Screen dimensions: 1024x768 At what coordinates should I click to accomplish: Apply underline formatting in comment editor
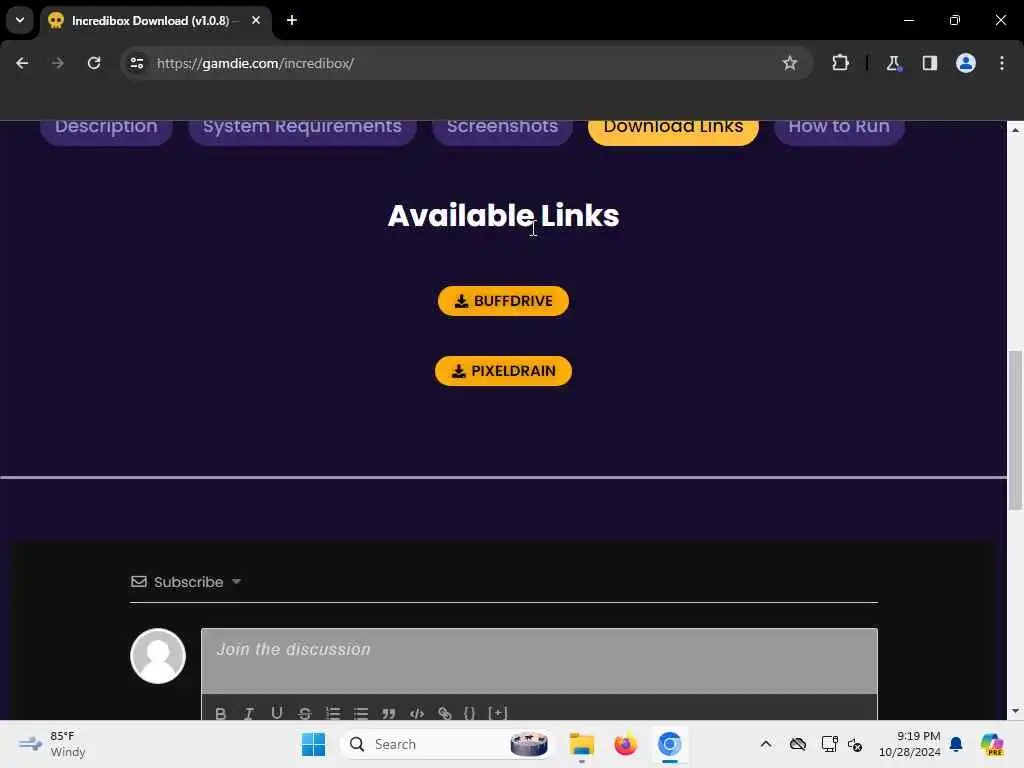[277, 713]
